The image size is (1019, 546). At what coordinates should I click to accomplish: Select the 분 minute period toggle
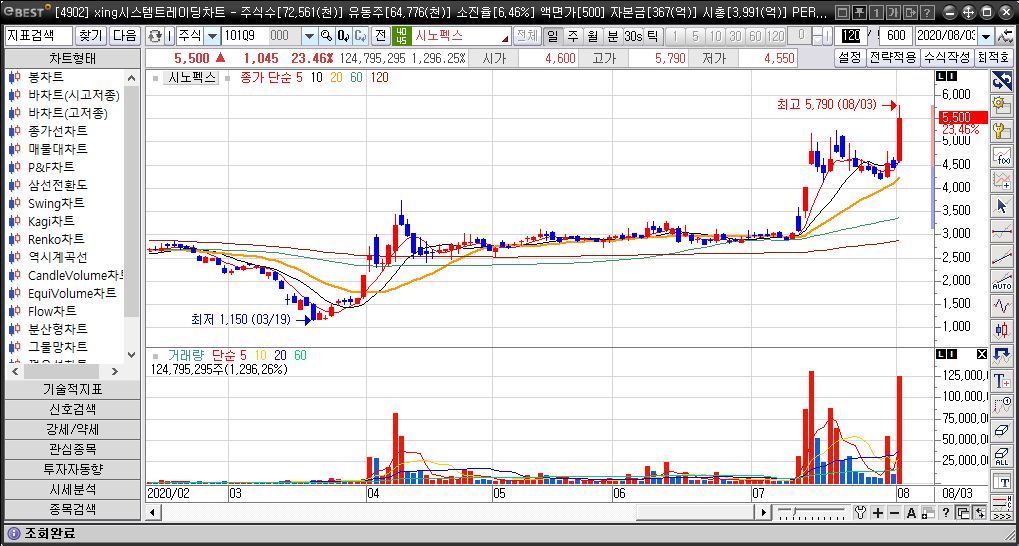point(612,36)
